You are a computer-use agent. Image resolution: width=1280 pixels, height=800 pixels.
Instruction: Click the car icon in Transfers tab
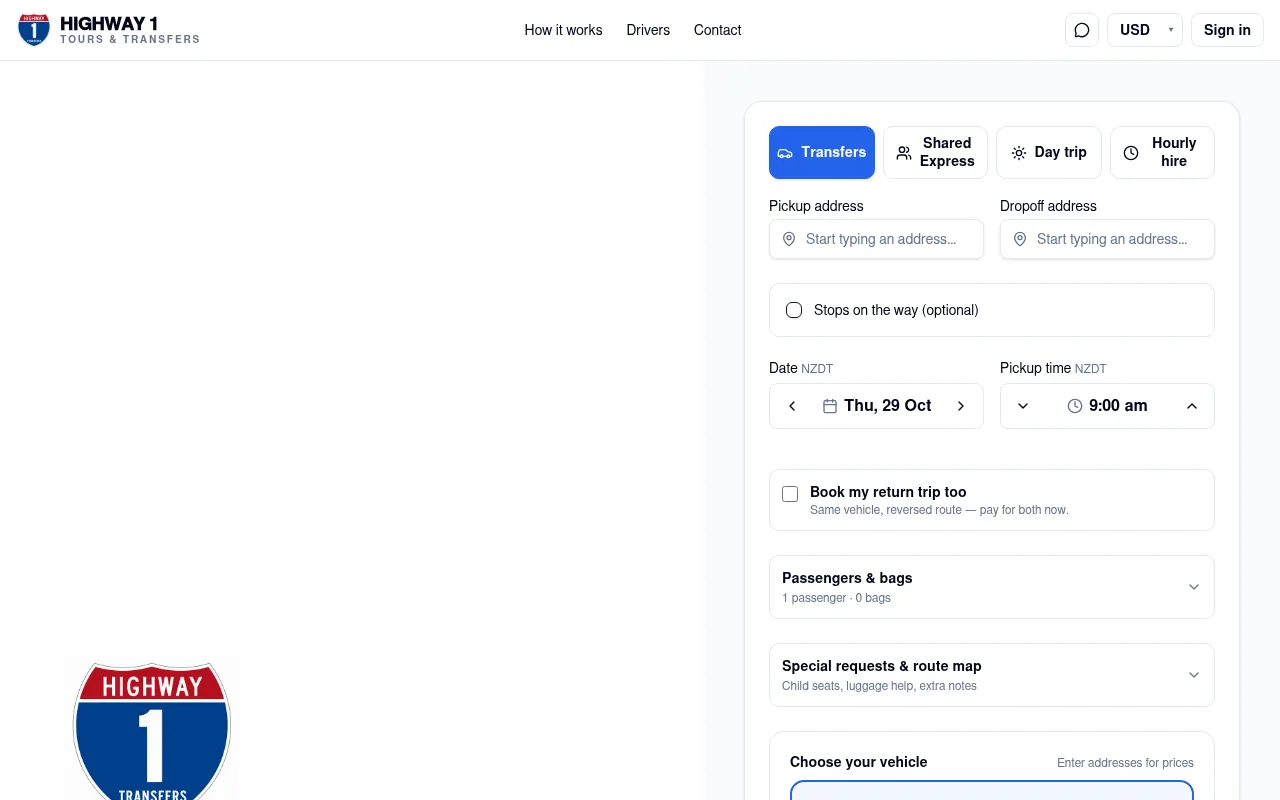[785, 153]
